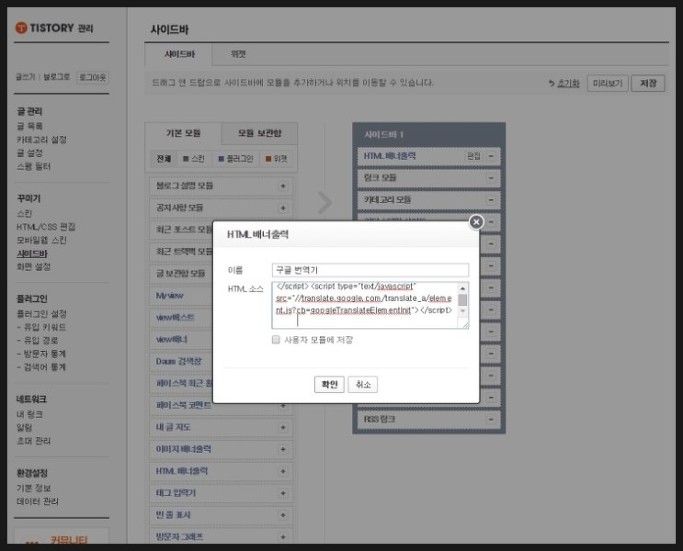The image size is (683, 551).
Task: Open the 기본 모듈 tab
Action: click(x=183, y=133)
